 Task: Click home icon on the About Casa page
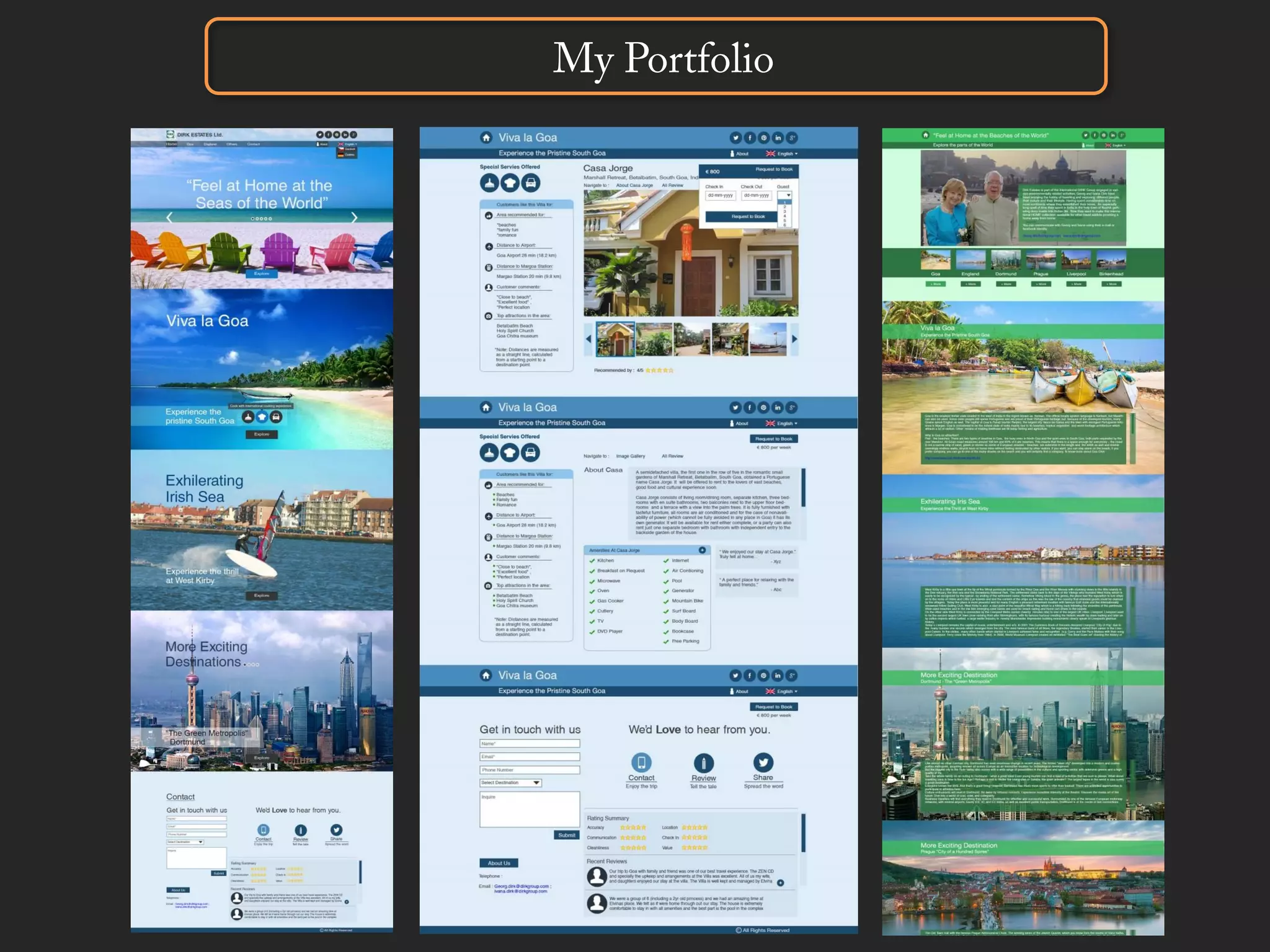(486, 407)
